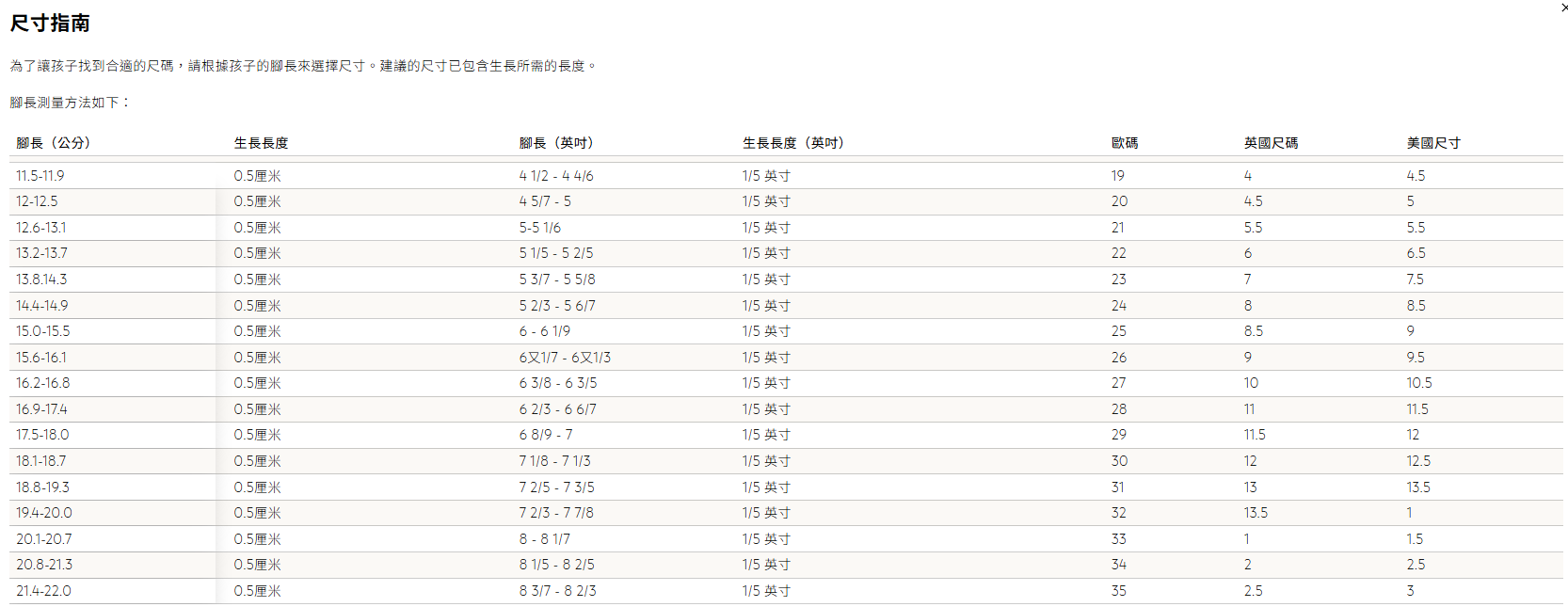1568x607 pixels.
Task: Select EU size 27
Action: click(1119, 383)
